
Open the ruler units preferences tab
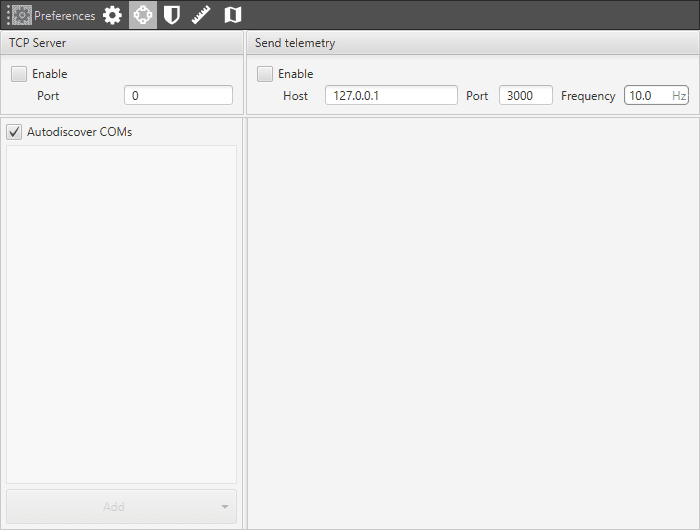click(x=201, y=15)
